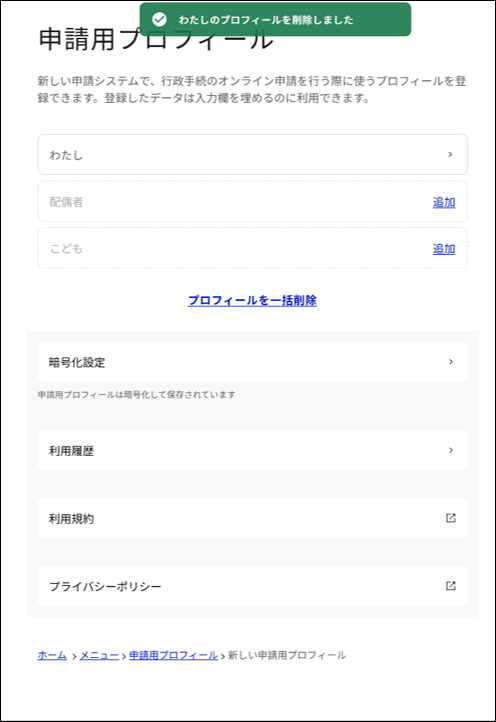Click the chevron icon beside 利用履歴
The image size is (496, 722).
[451, 450]
